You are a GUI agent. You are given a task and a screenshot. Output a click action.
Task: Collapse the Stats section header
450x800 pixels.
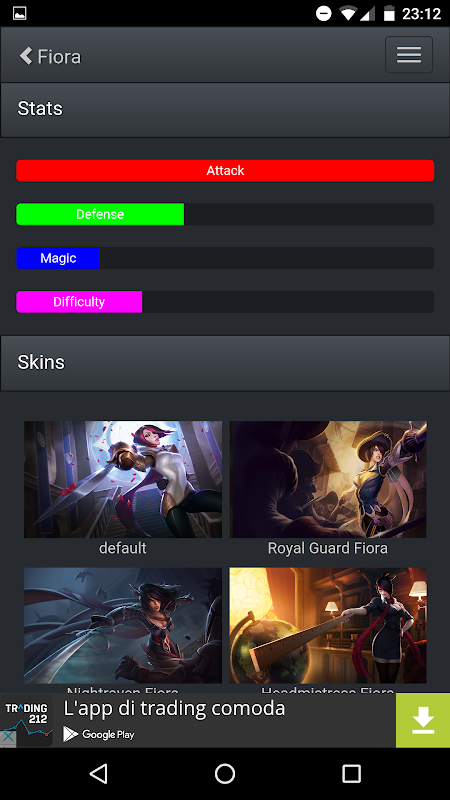point(225,109)
